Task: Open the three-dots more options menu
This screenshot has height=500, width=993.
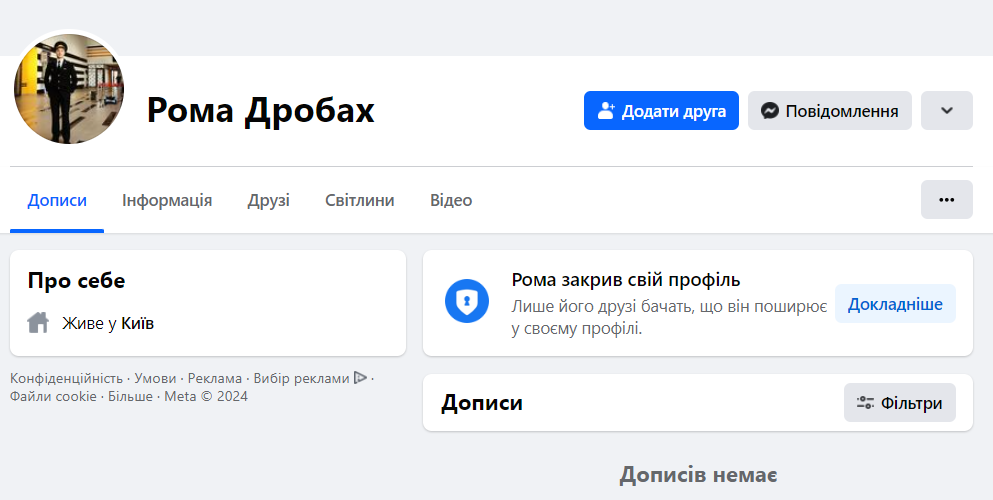Action: click(946, 200)
